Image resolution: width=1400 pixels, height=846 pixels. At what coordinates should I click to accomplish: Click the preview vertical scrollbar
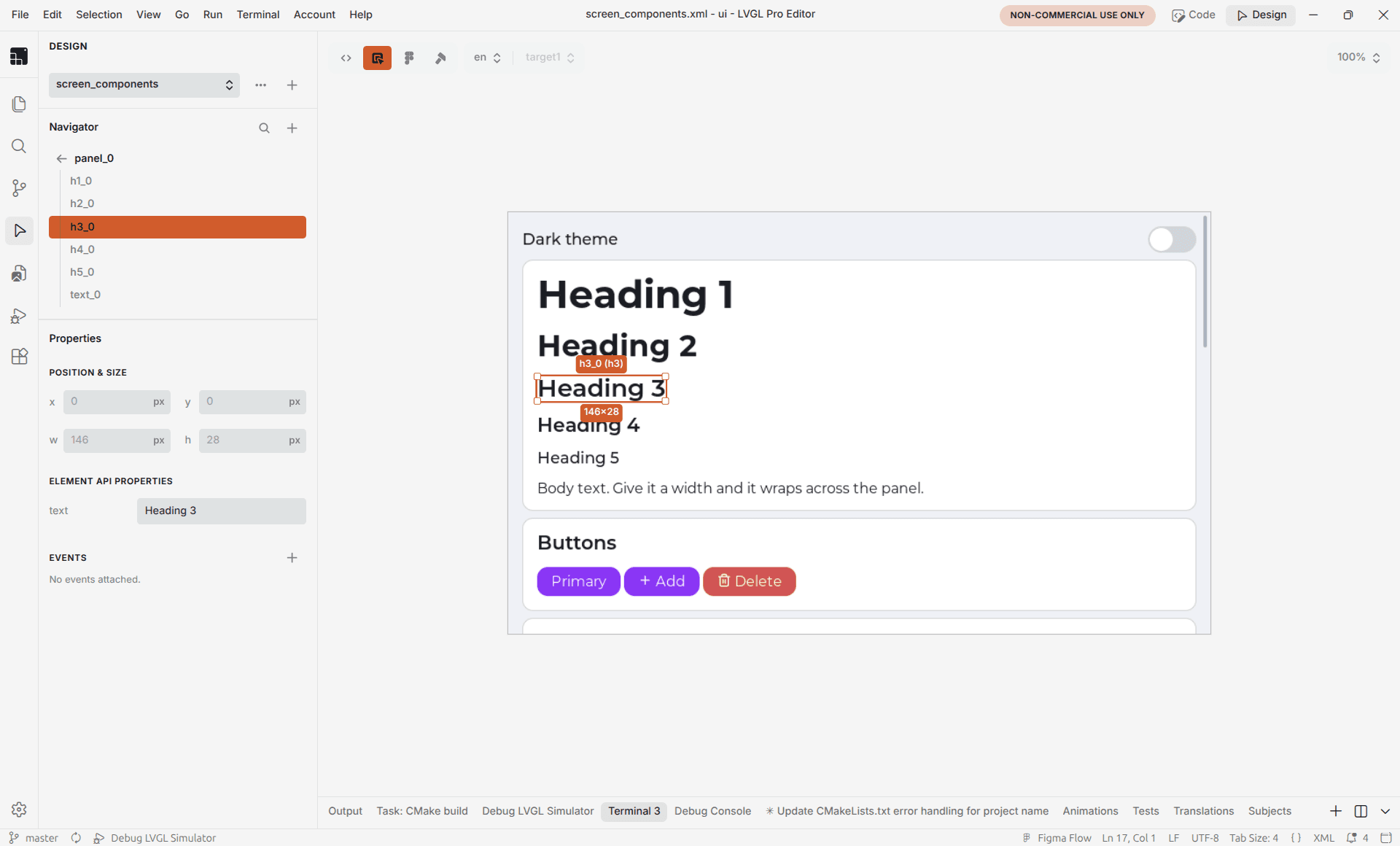(1205, 282)
